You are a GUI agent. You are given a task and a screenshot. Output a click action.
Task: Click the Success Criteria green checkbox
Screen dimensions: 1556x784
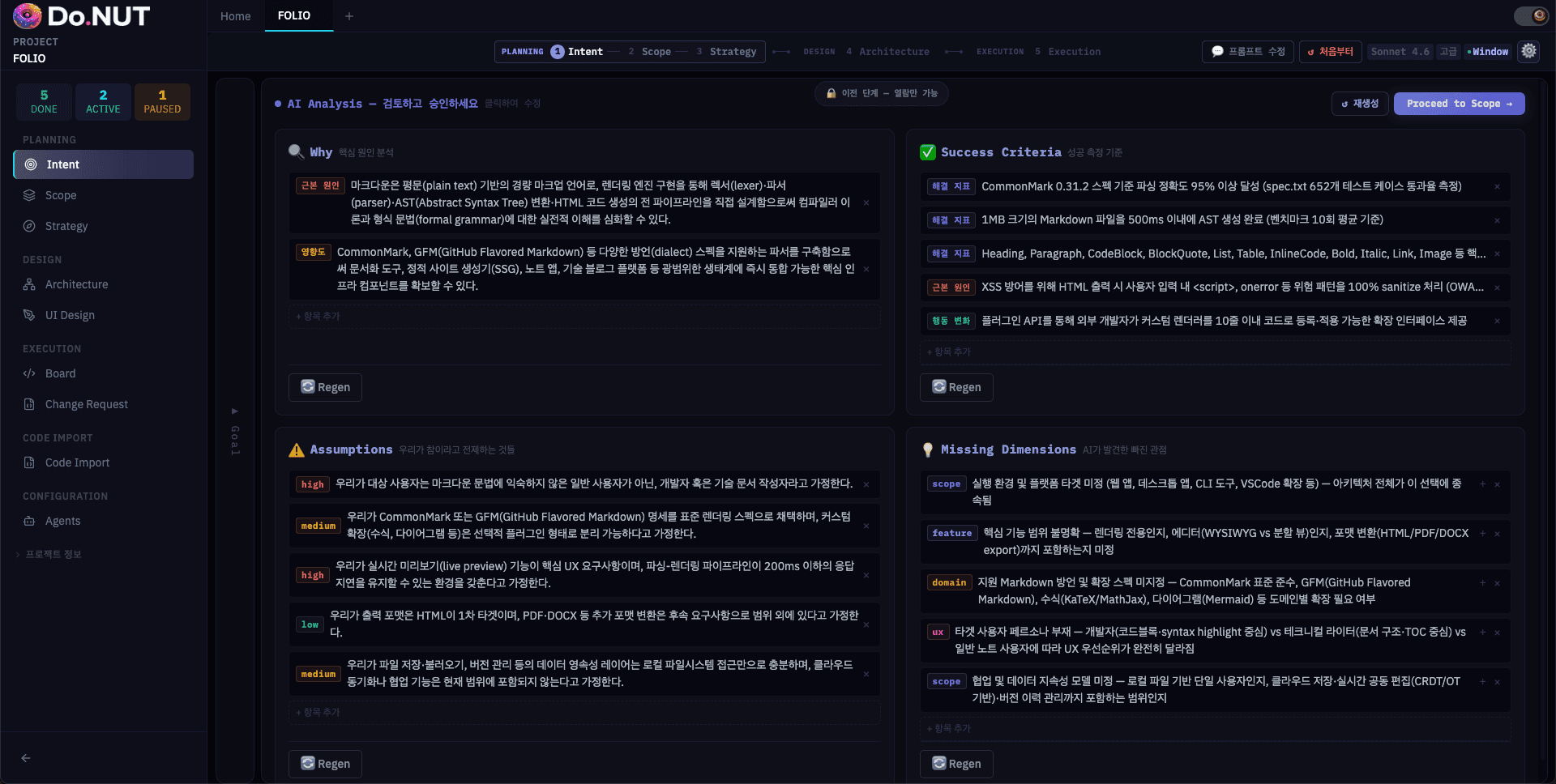click(926, 151)
